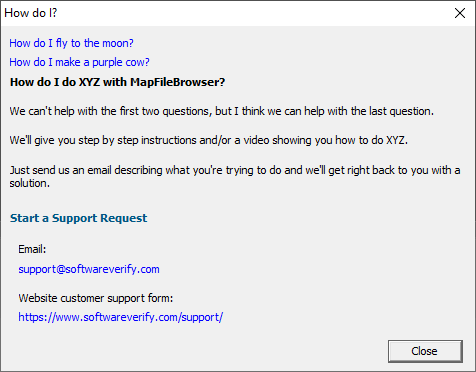Click the 'How do I?' window title text

pos(31,13)
